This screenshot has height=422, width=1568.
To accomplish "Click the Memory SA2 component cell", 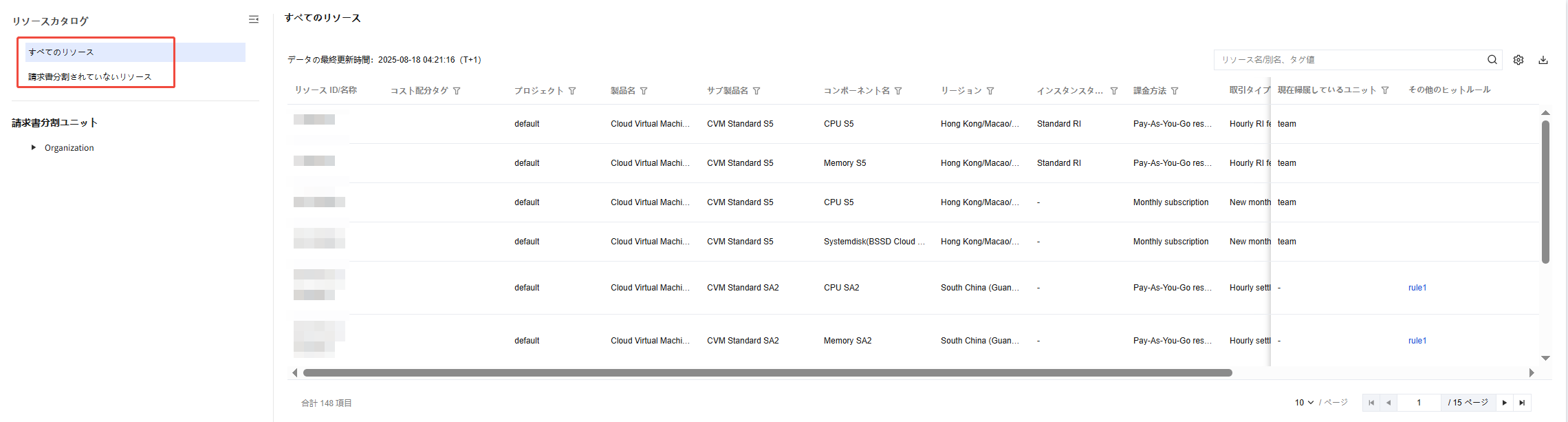I will pos(847,341).
